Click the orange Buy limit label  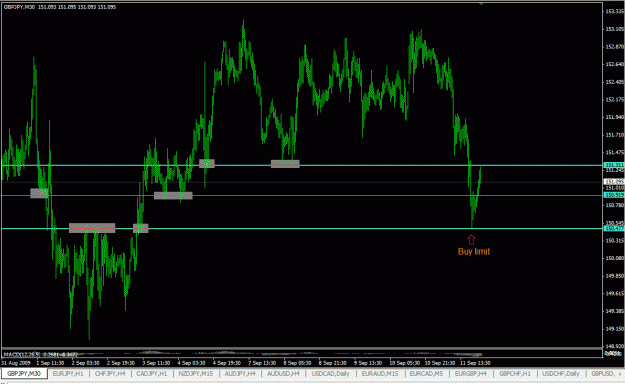tap(474, 252)
